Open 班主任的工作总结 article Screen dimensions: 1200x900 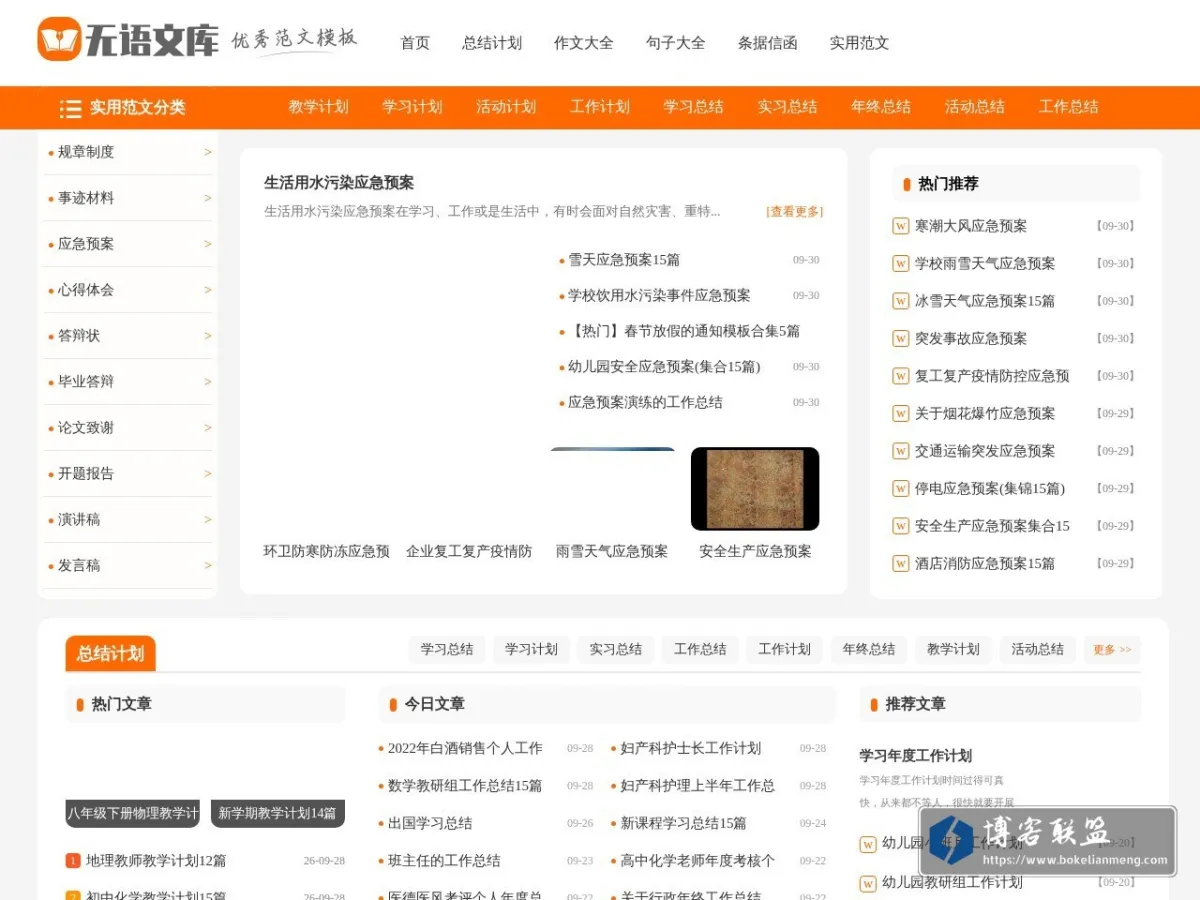[x=444, y=861]
